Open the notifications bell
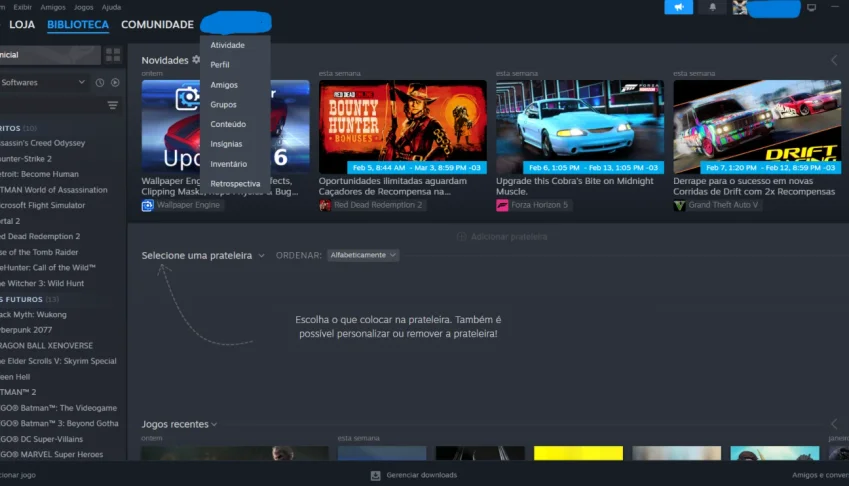Screen dimensions: 849x486 713,7
